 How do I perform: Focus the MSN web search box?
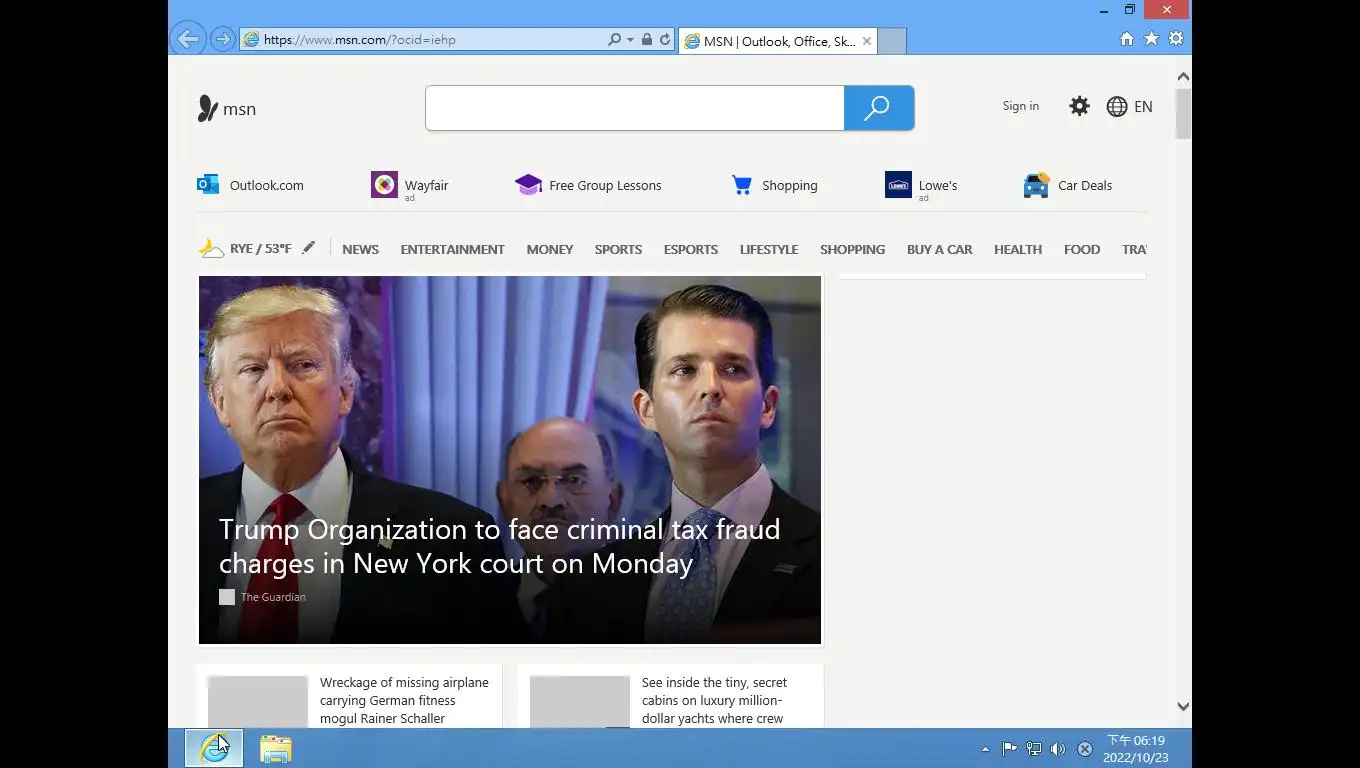[x=635, y=108]
